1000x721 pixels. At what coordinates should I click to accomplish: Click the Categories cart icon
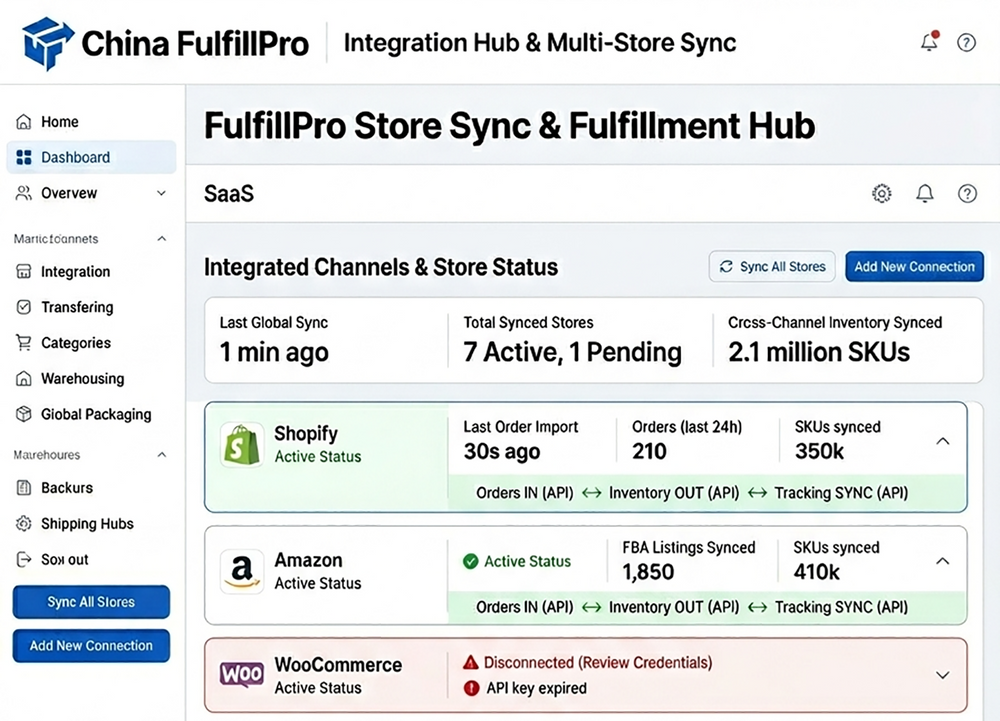click(x=24, y=343)
